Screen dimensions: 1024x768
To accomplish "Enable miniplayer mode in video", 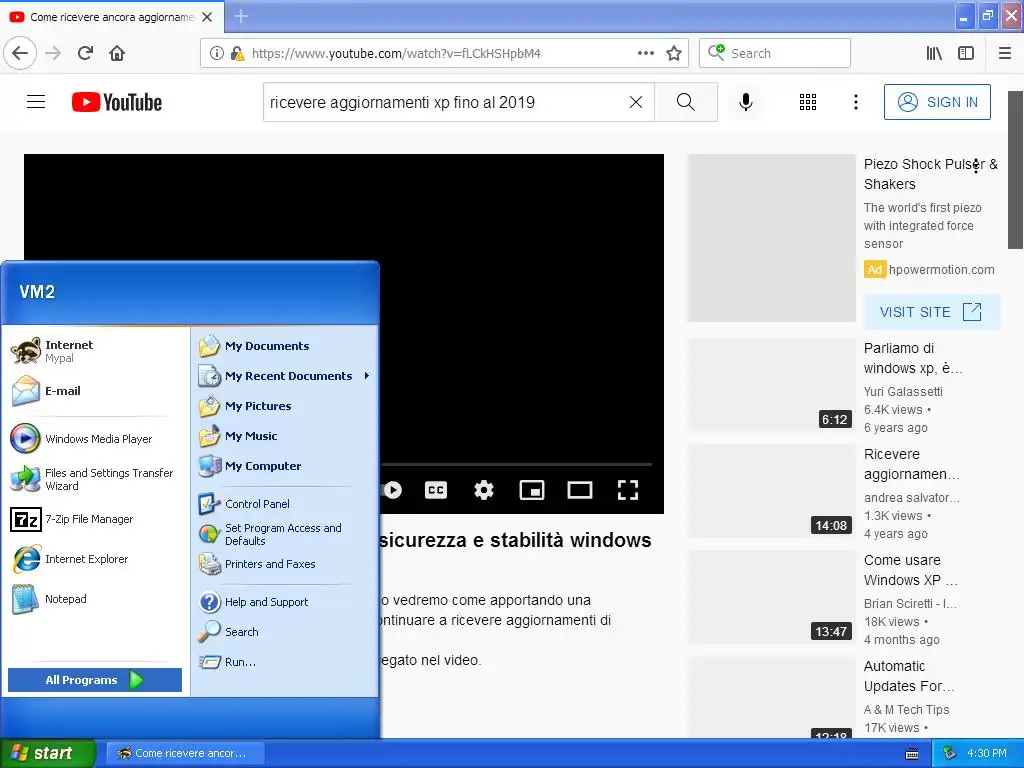I will coord(532,490).
